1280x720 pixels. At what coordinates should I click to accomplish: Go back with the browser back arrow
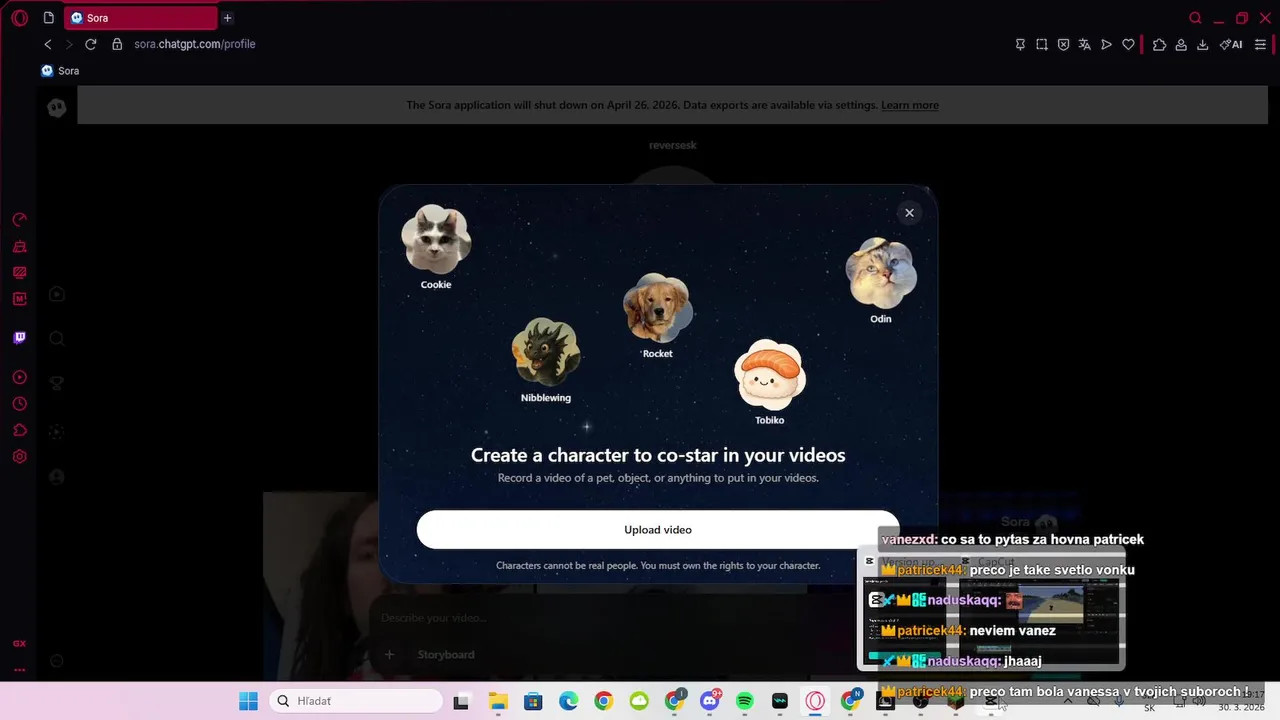coord(47,44)
